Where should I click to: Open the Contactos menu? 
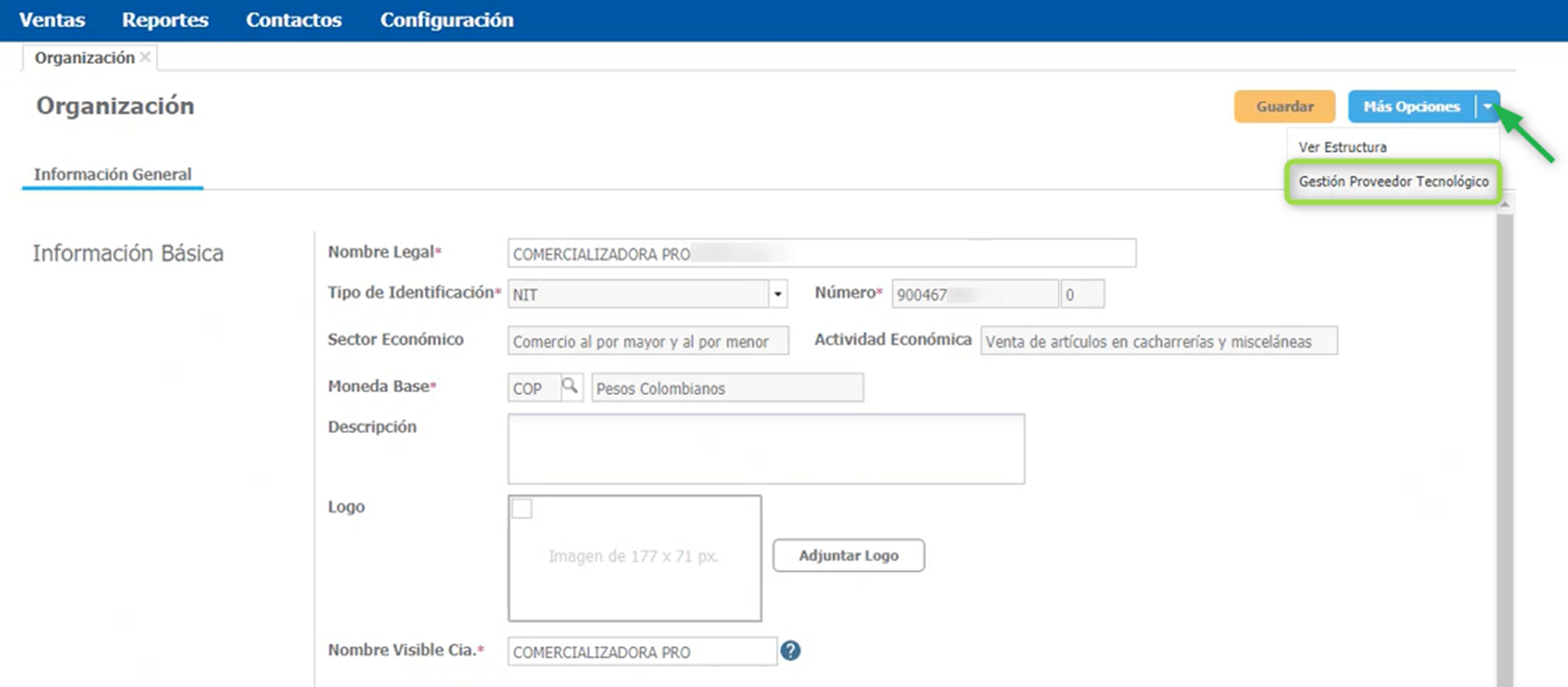[x=294, y=20]
